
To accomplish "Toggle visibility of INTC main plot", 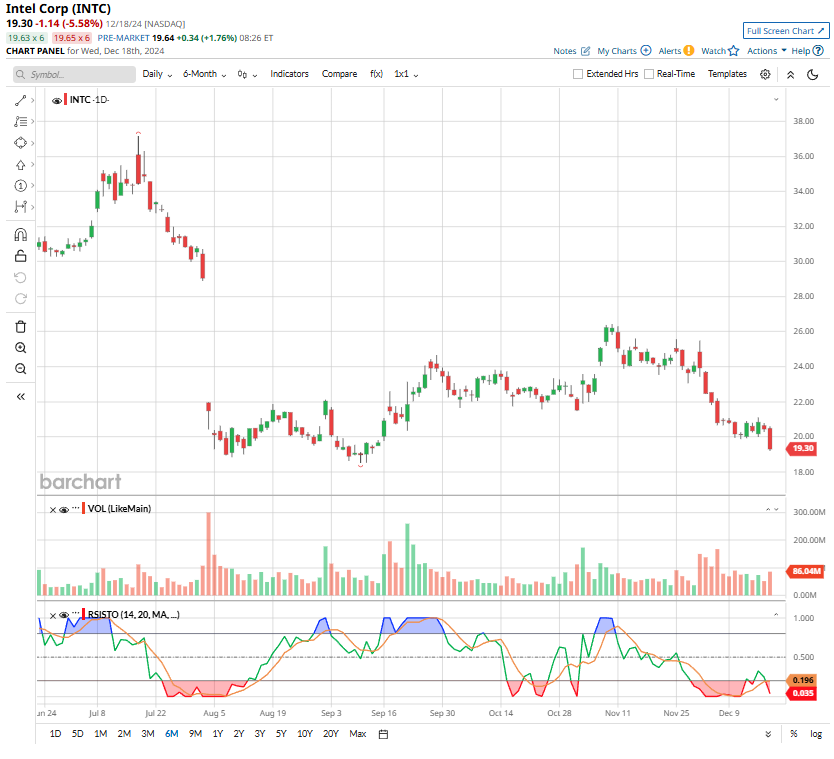I will pyautogui.click(x=56, y=100).
